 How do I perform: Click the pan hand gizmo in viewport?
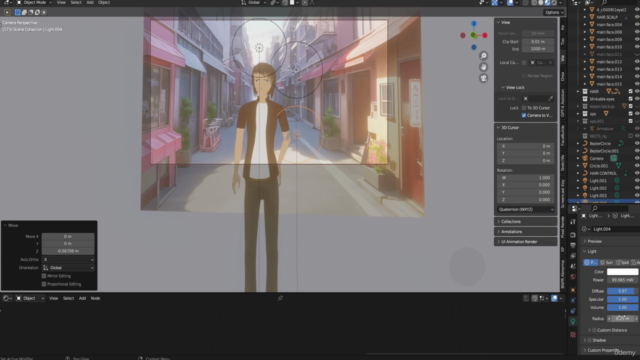point(484,67)
